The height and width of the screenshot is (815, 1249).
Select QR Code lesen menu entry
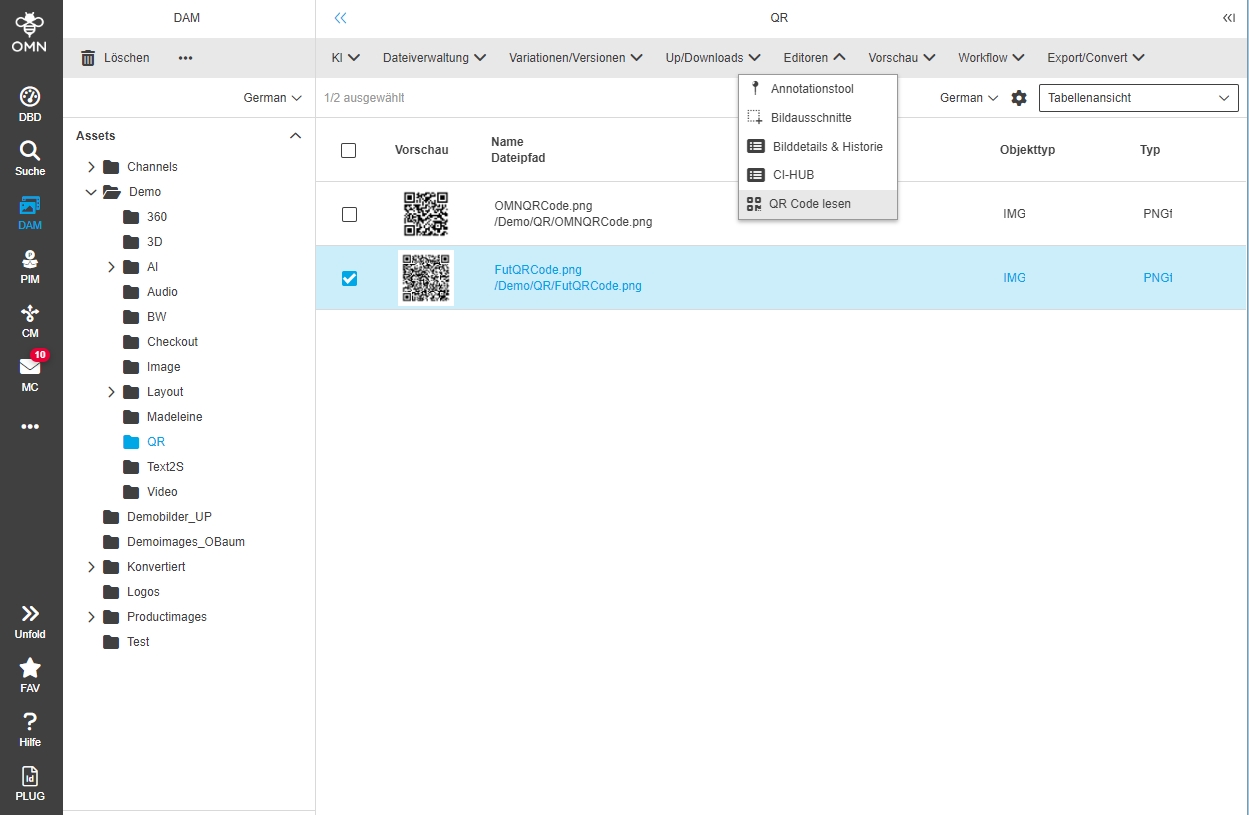[x=809, y=204]
